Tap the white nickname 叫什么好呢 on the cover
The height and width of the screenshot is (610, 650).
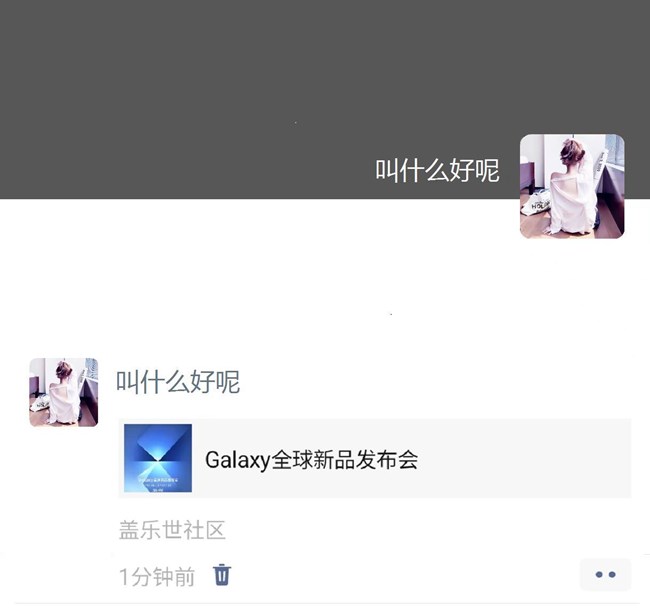click(437, 170)
